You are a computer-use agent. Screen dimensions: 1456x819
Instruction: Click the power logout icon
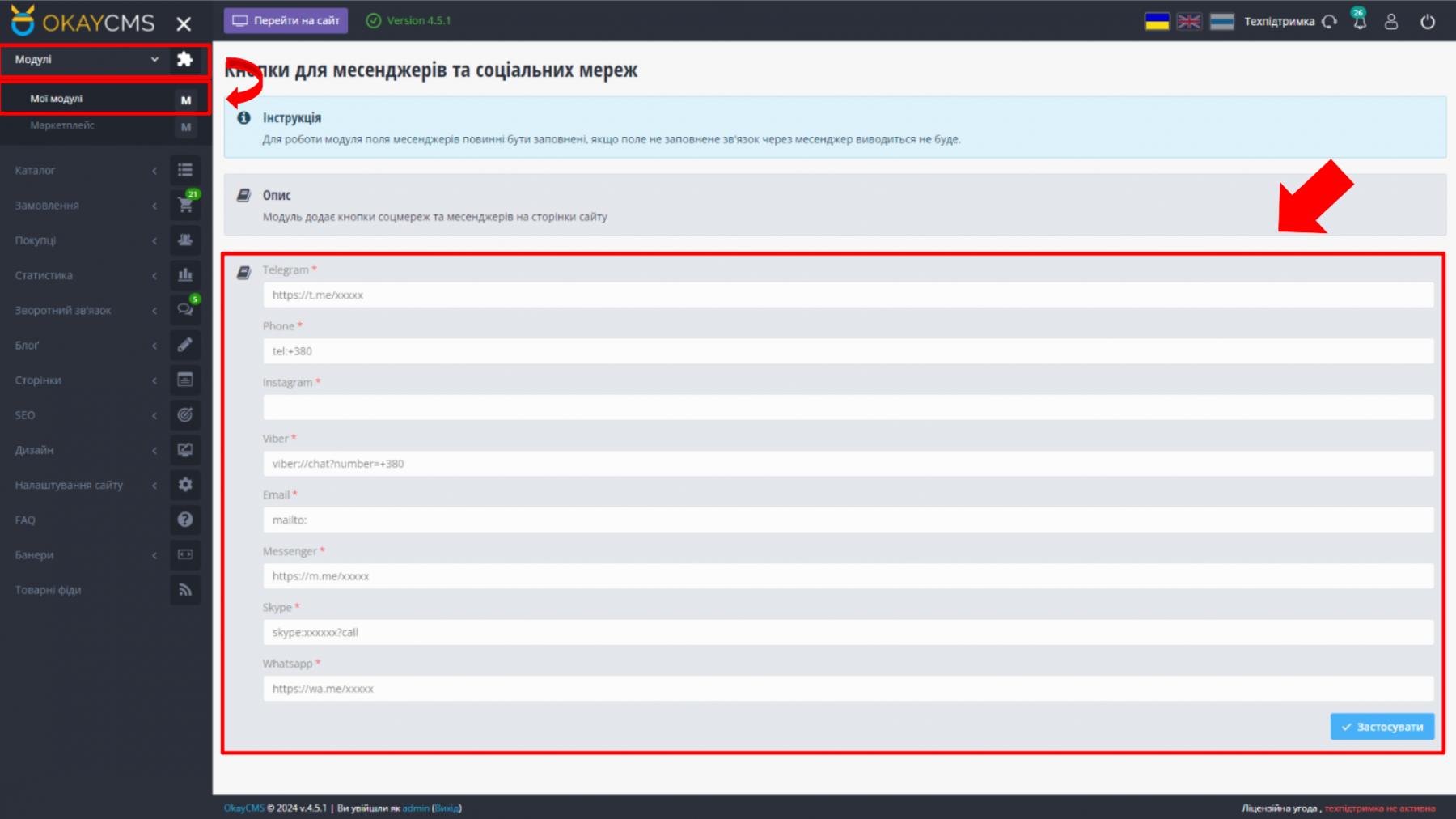click(x=1428, y=22)
